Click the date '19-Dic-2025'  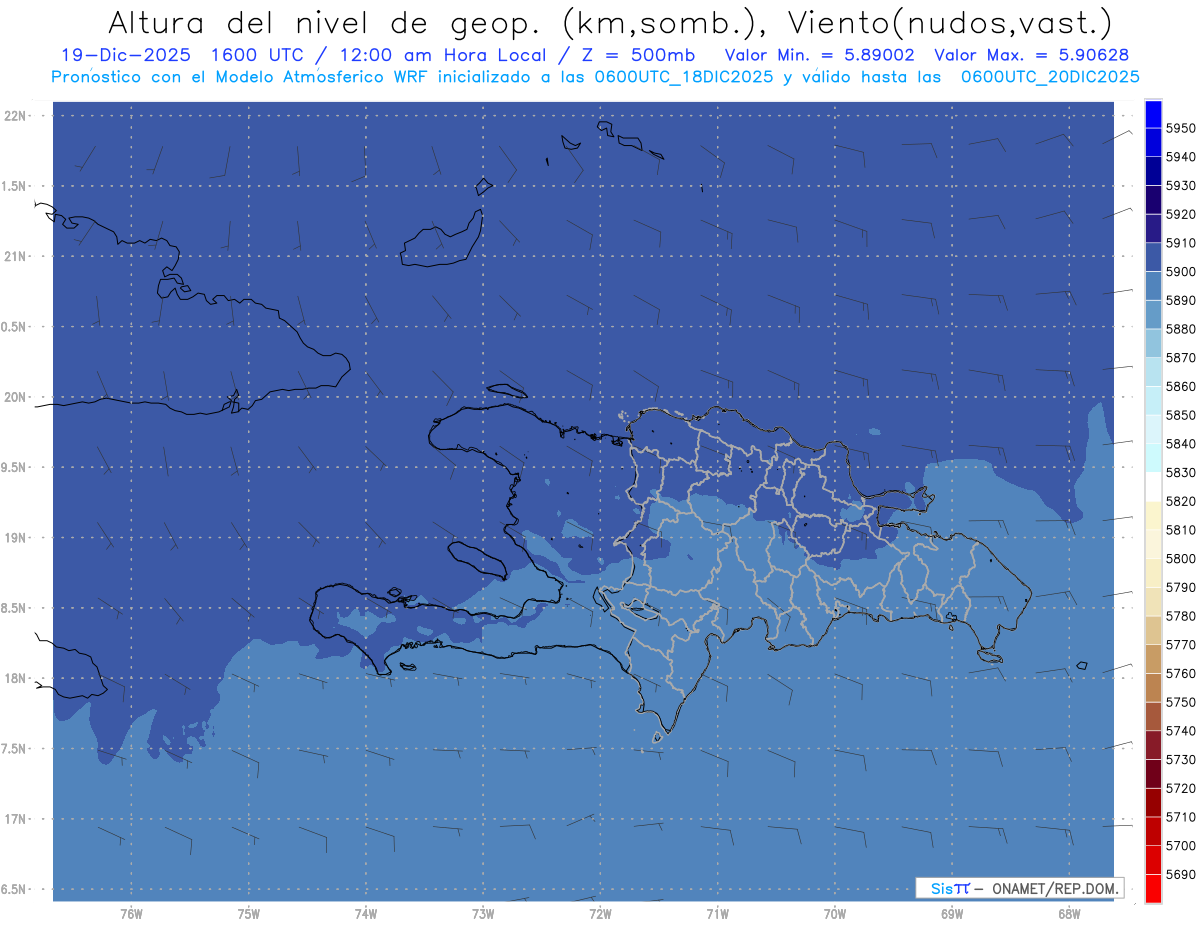(x=124, y=55)
